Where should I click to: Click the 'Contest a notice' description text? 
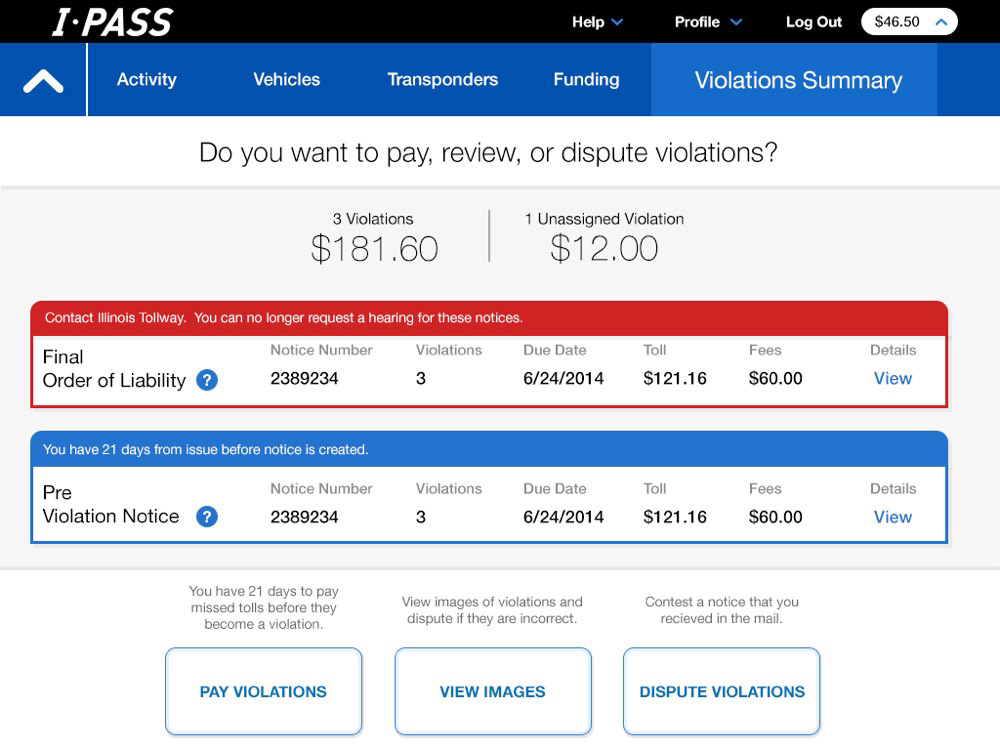point(721,610)
